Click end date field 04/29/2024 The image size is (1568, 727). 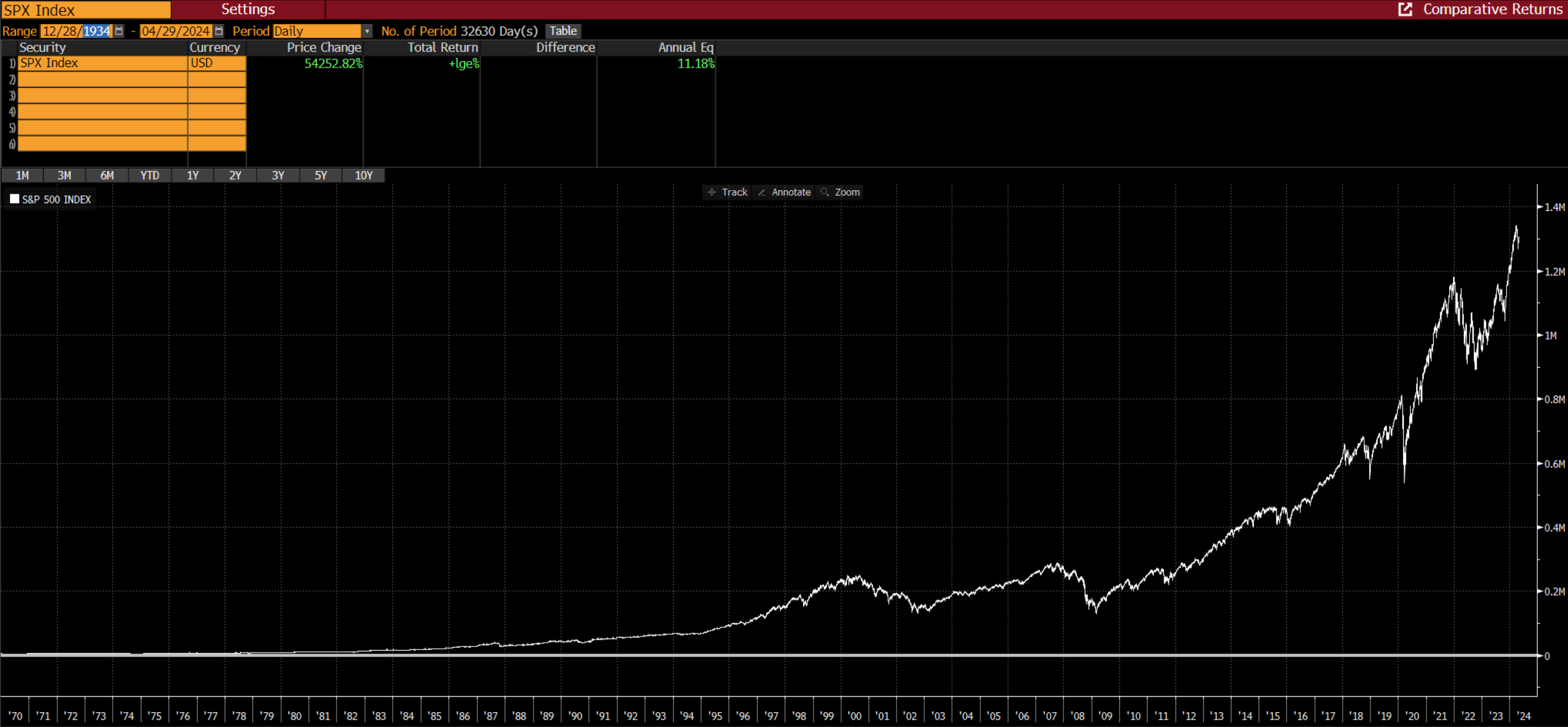(x=176, y=31)
